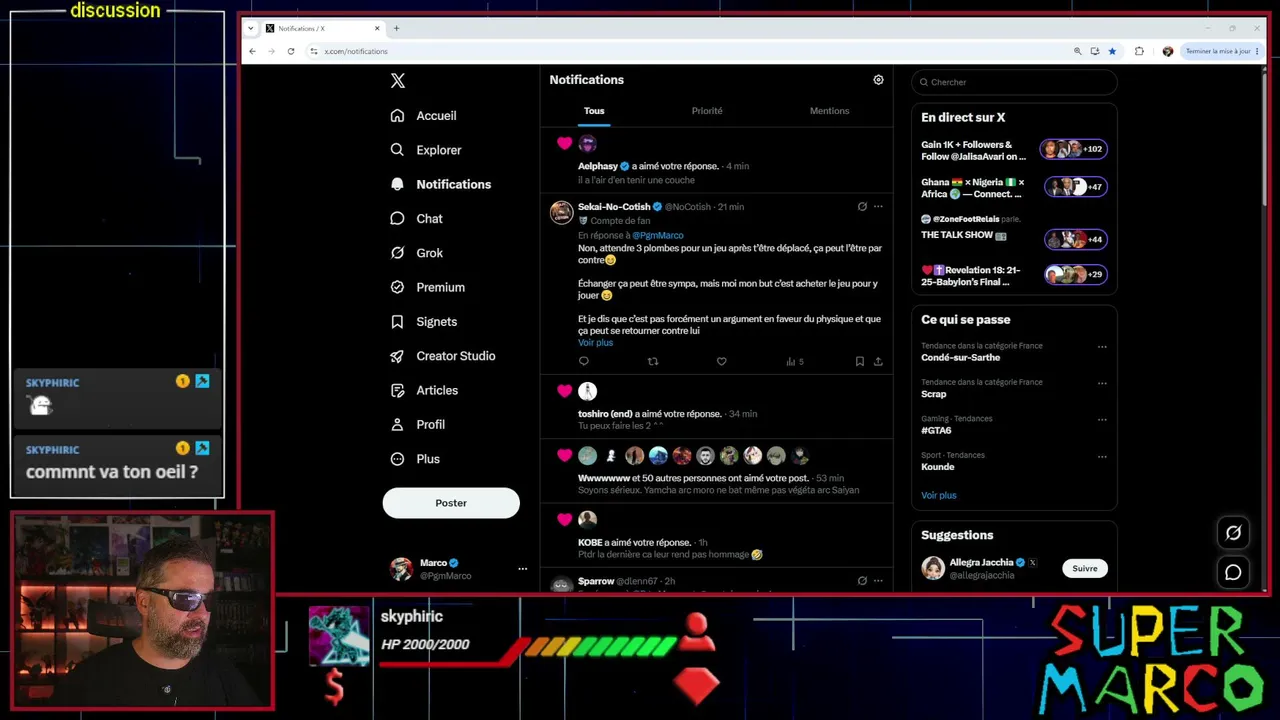Viewport: 1280px width, 720px height.
Task: Follow Allegra Jacchia with Suivre
Action: point(1085,569)
